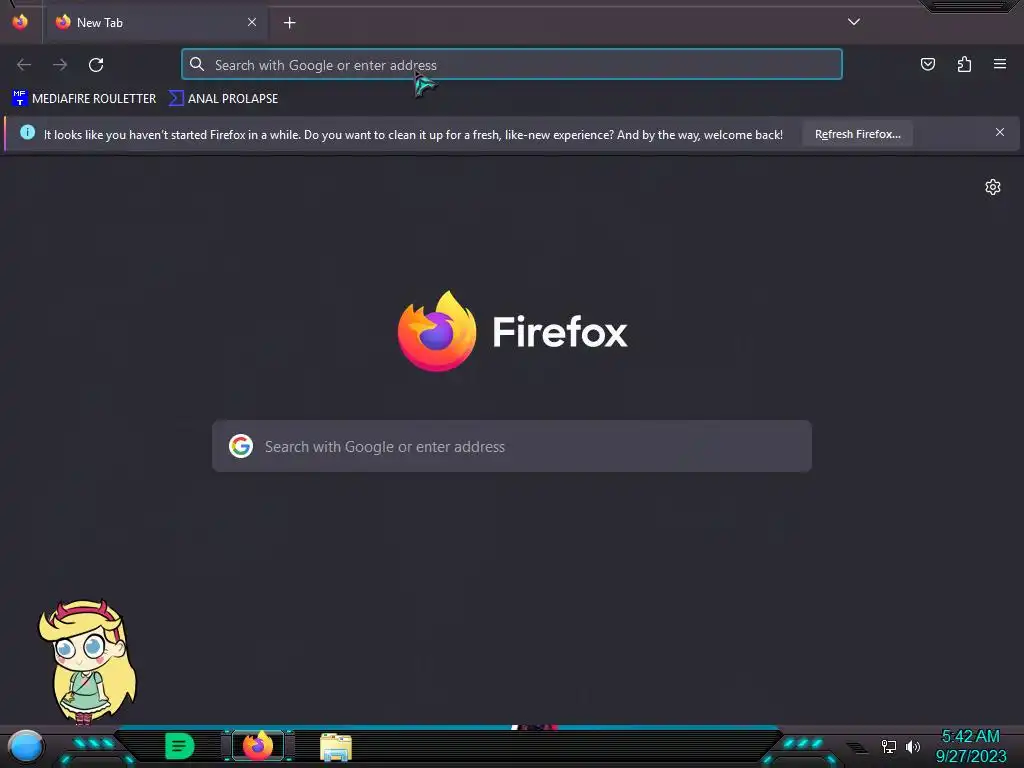Viewport: 1024px width, 768px height.
Task: Click the Google G icon in search box
Action: 241,447
